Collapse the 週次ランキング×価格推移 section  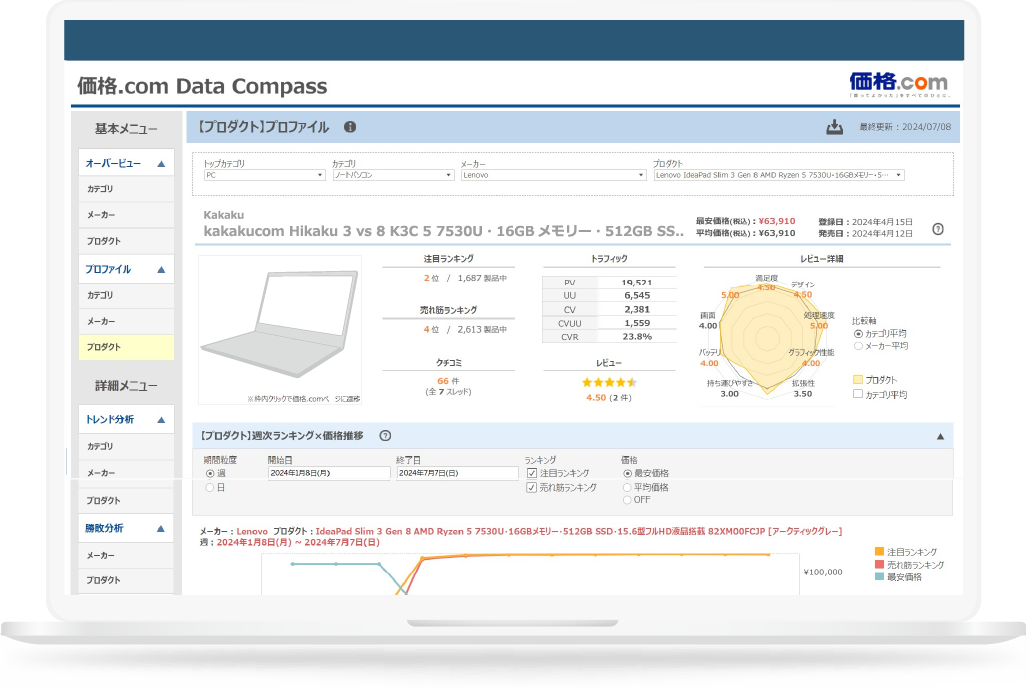940,436
